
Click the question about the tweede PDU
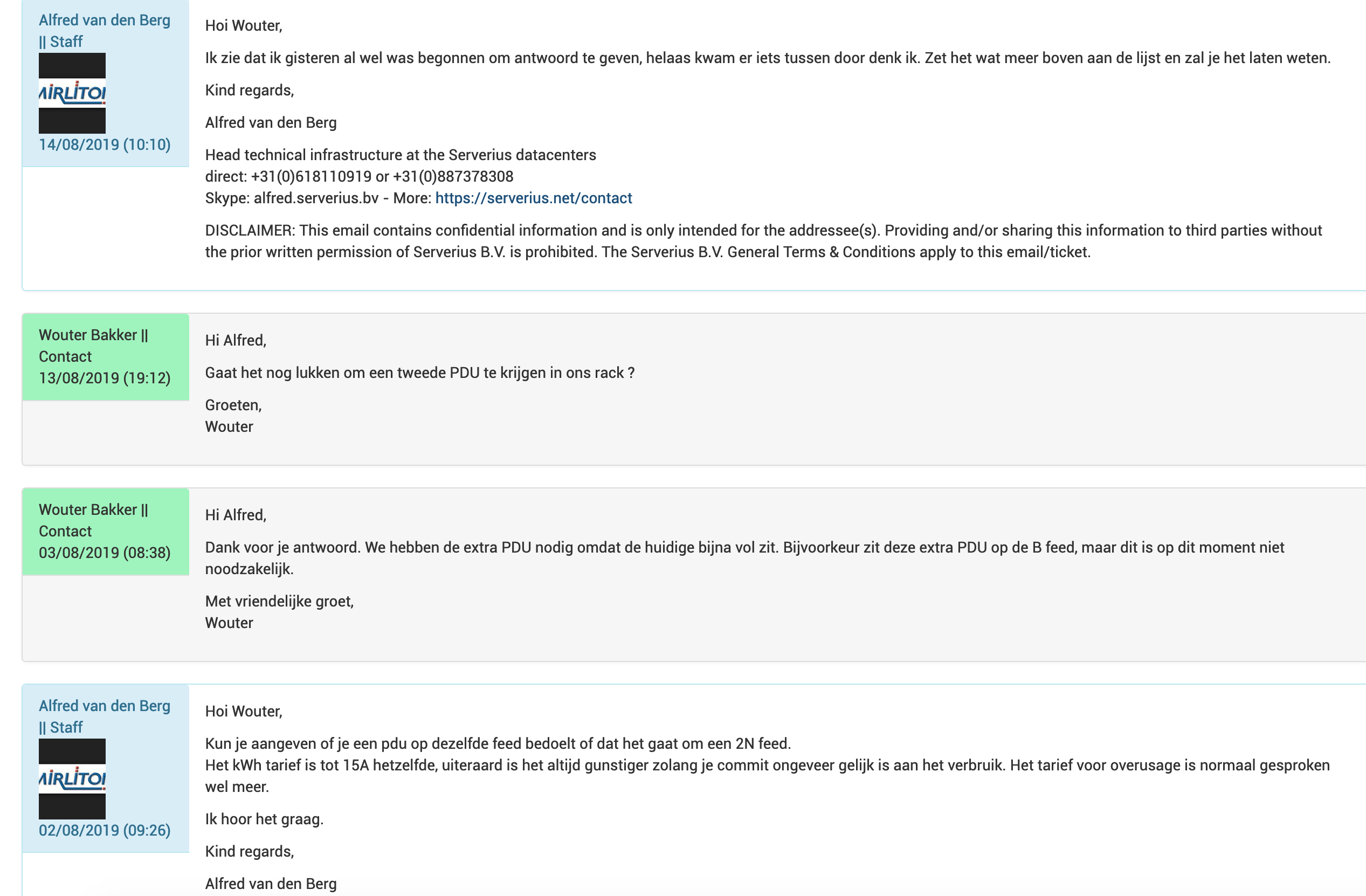(419, 373)
